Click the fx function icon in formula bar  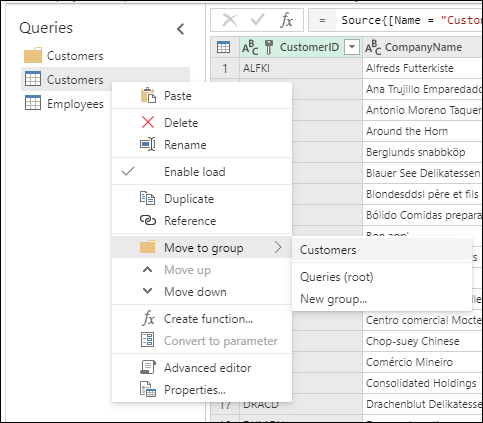coord(286,20)
